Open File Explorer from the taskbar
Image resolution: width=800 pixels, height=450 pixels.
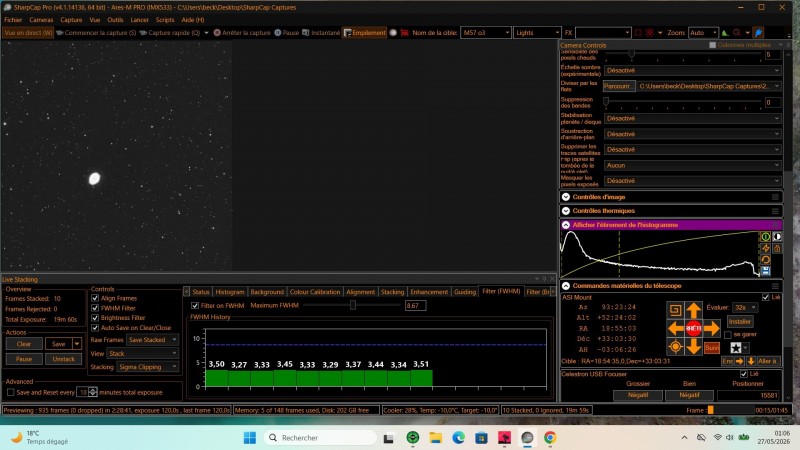tap(435, 437)
